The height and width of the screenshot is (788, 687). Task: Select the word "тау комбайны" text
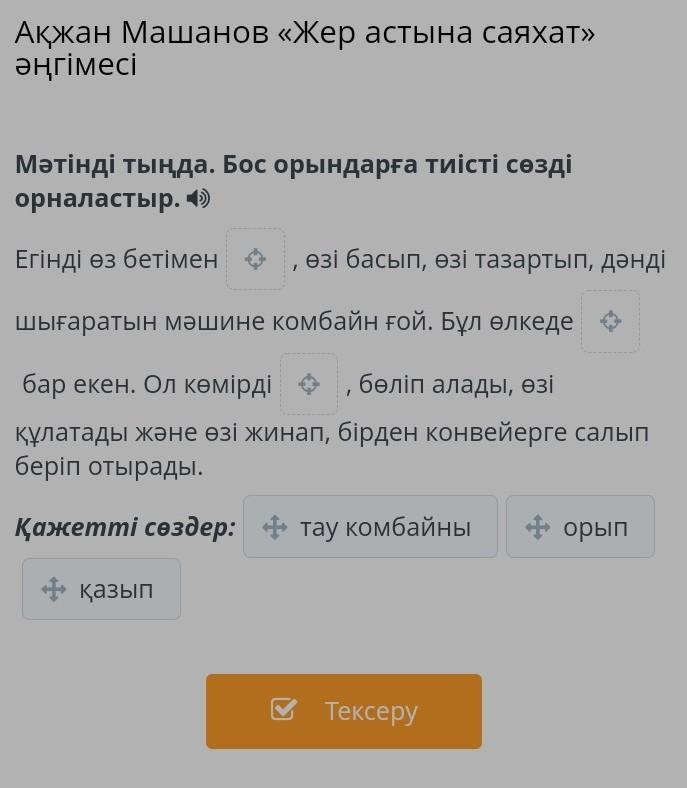(x=385, y=527)
